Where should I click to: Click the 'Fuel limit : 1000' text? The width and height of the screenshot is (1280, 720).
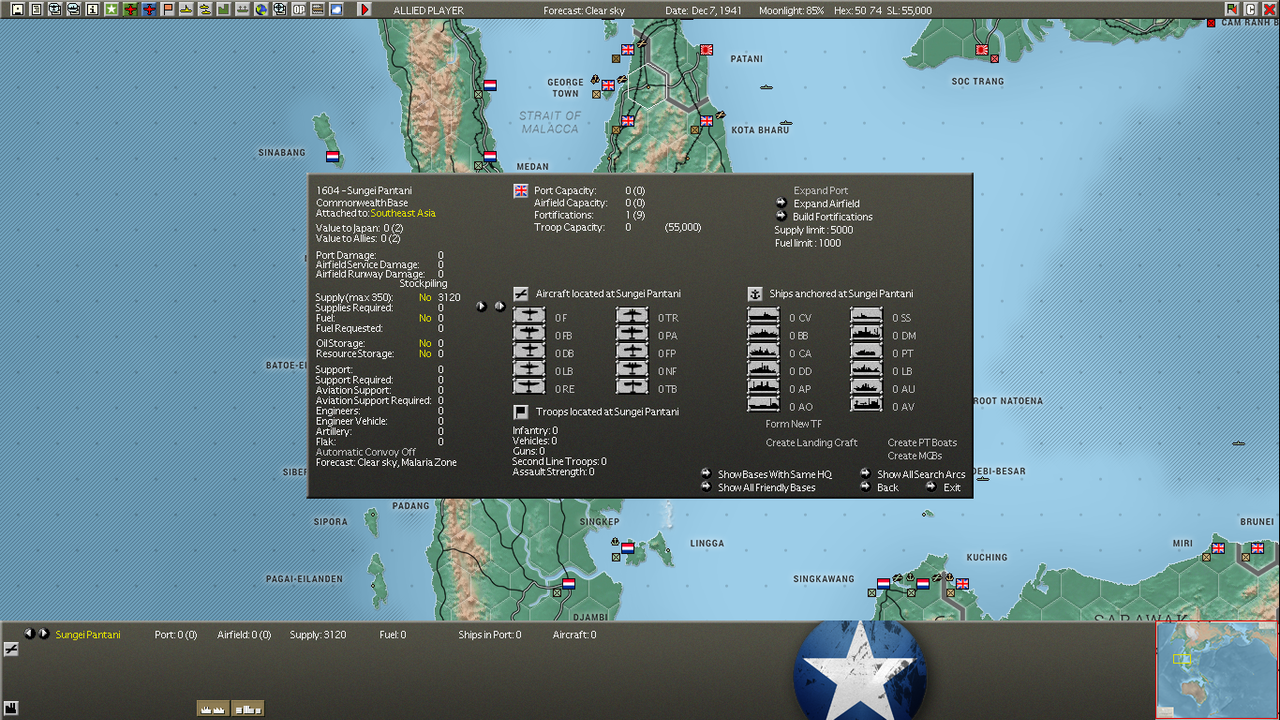(808, 243)
